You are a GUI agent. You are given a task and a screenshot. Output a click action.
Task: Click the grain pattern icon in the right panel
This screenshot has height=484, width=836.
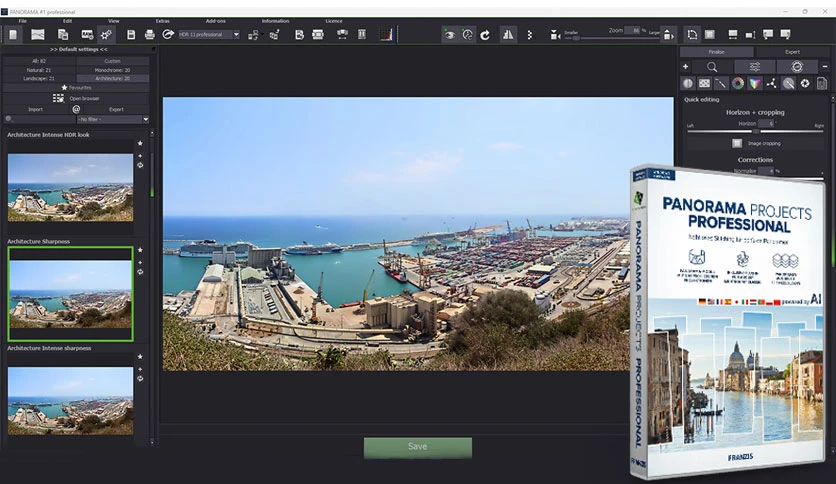(x=705, y=83)
